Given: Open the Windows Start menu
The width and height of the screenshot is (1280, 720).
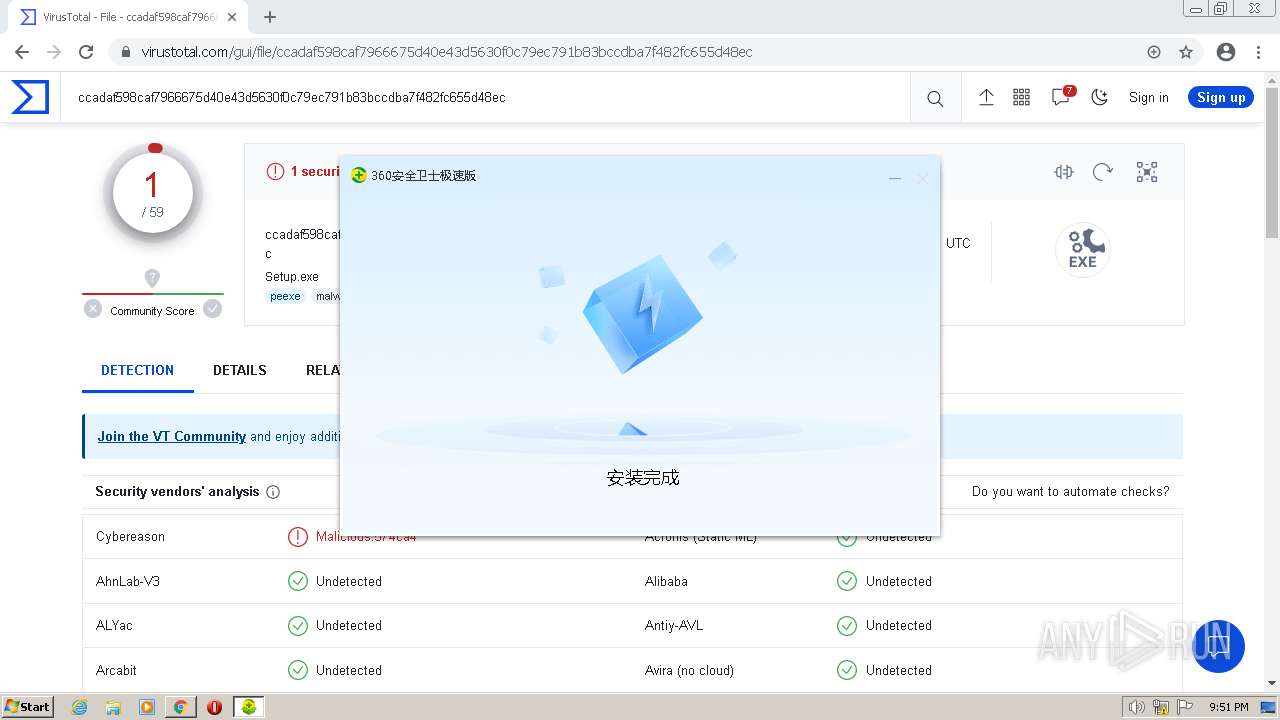Looking at the screenshot, I should (x=27, y=706).
